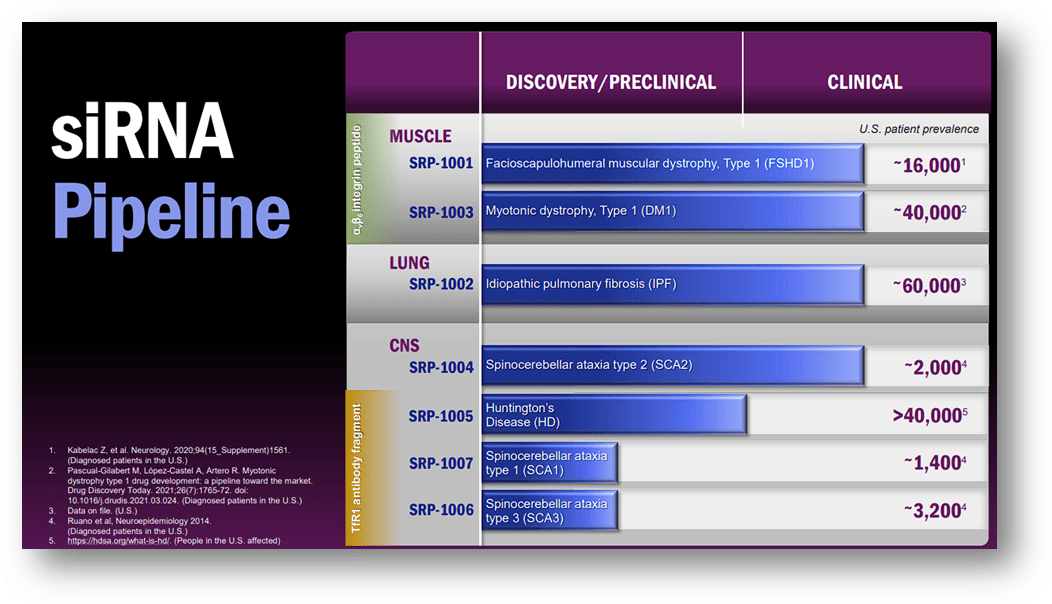The width and height of the screenshot is (1052, 604).
Task: Select the CLINICAL column header
Action: coord(864,82)
